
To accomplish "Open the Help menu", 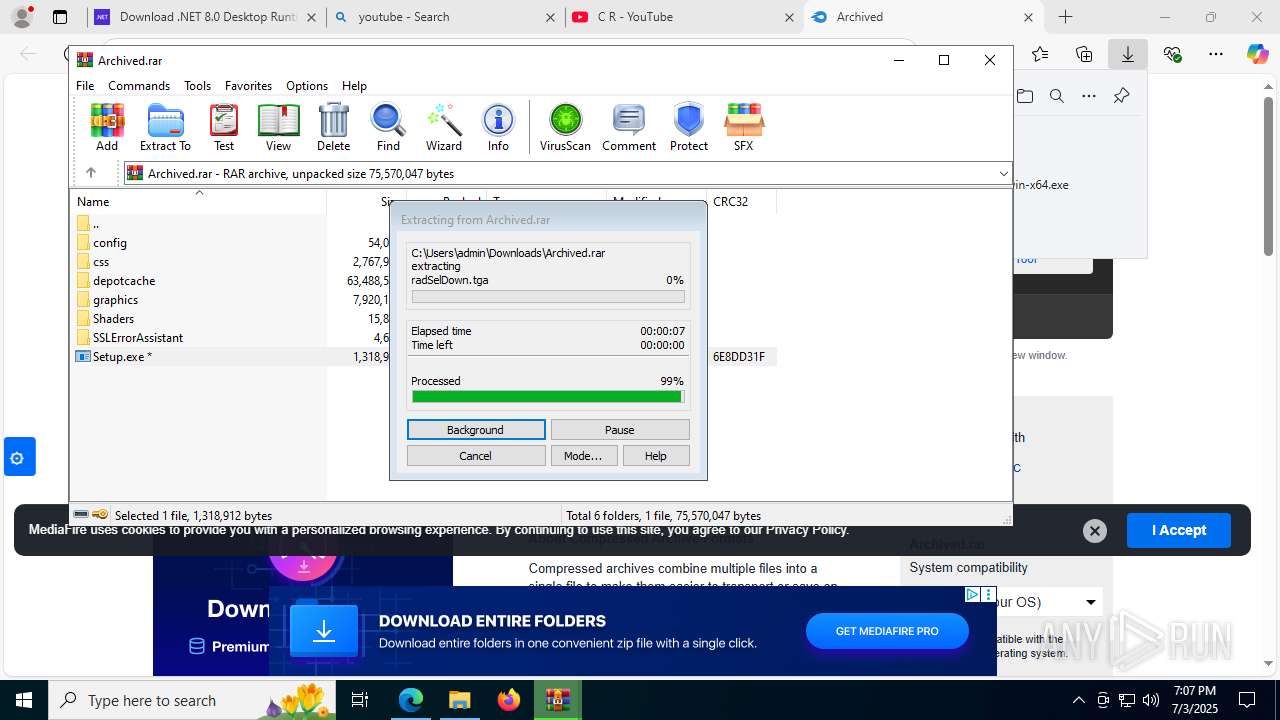I will click(x=354, y=86).
